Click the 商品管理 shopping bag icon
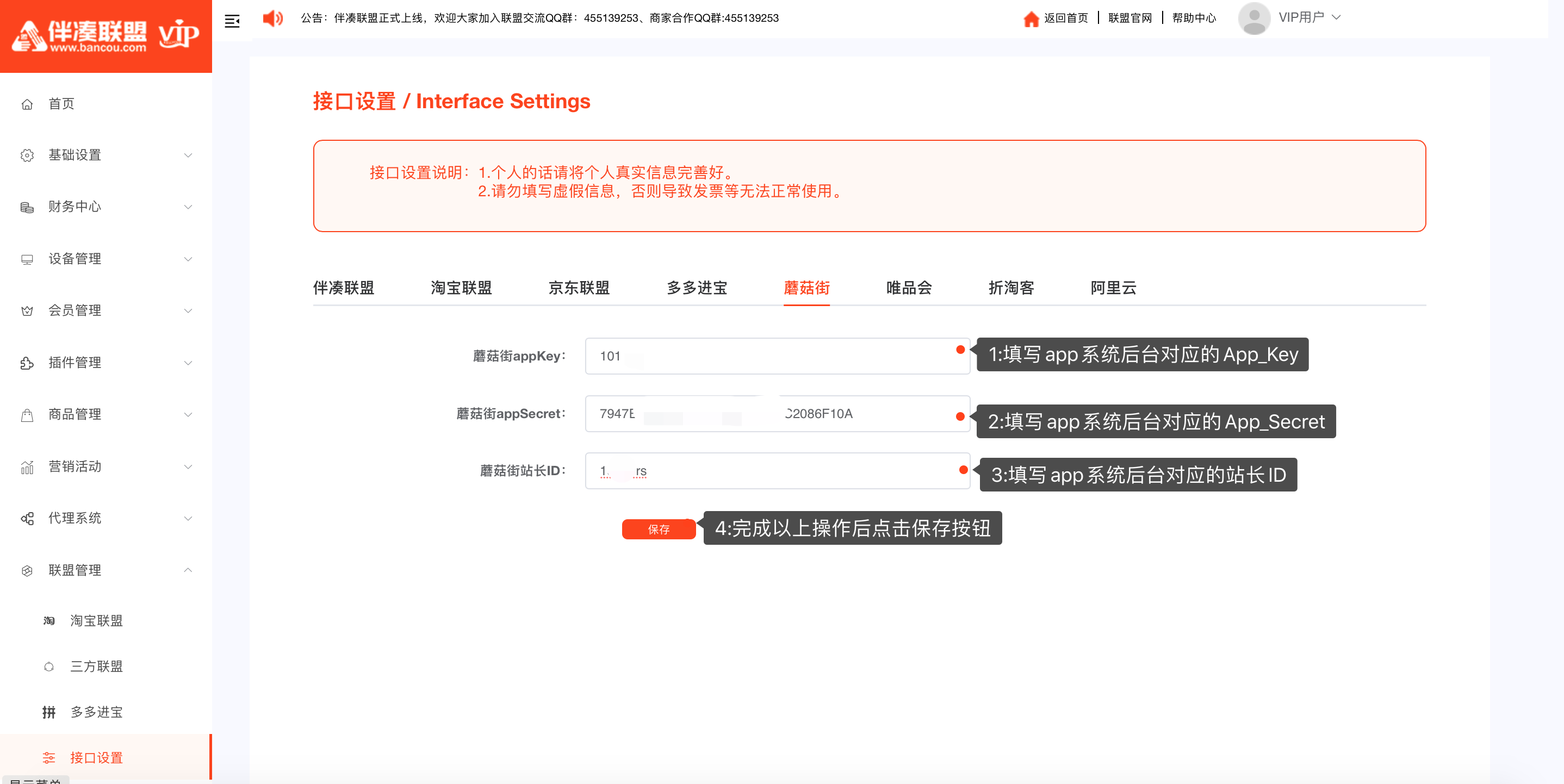 click(27, 415)
